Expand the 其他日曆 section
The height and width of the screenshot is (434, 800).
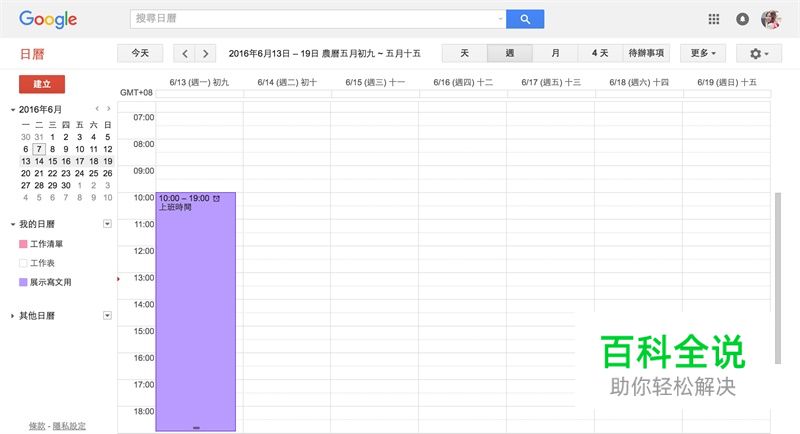point(13,316)
